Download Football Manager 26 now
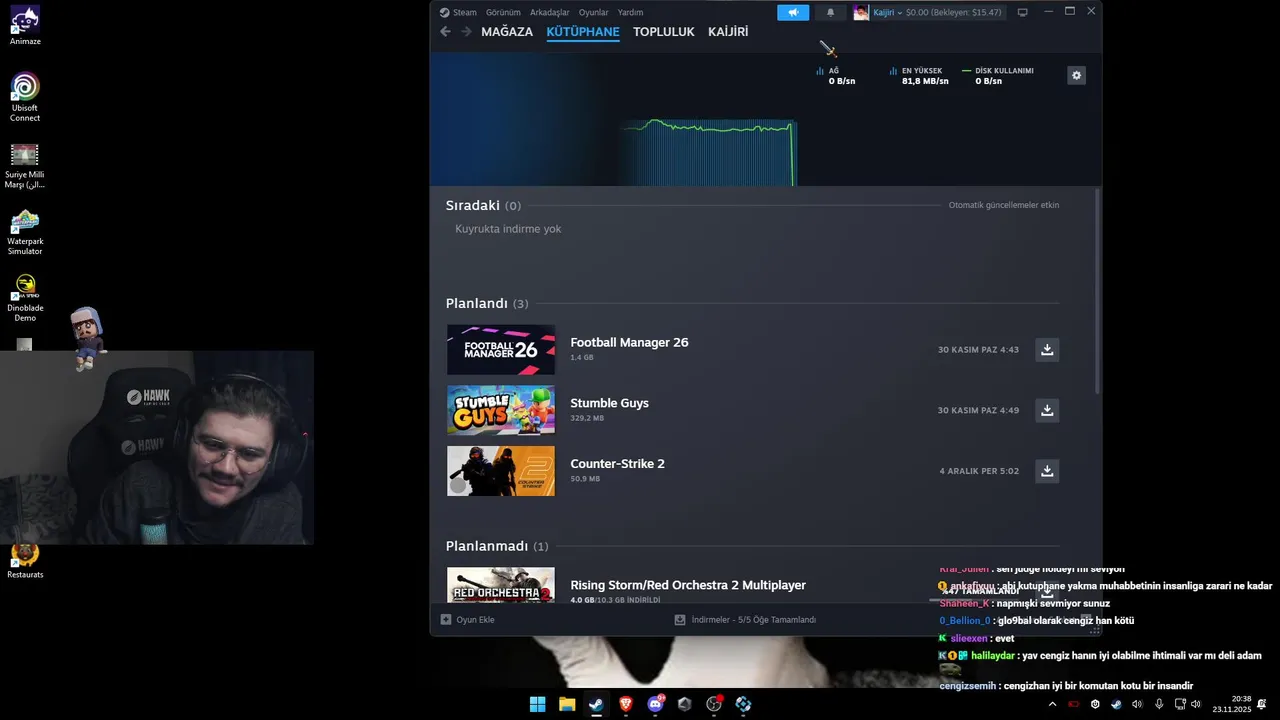Image resolution: width=1280 pixels, height=720 pixels. (x=1047, y=350)
